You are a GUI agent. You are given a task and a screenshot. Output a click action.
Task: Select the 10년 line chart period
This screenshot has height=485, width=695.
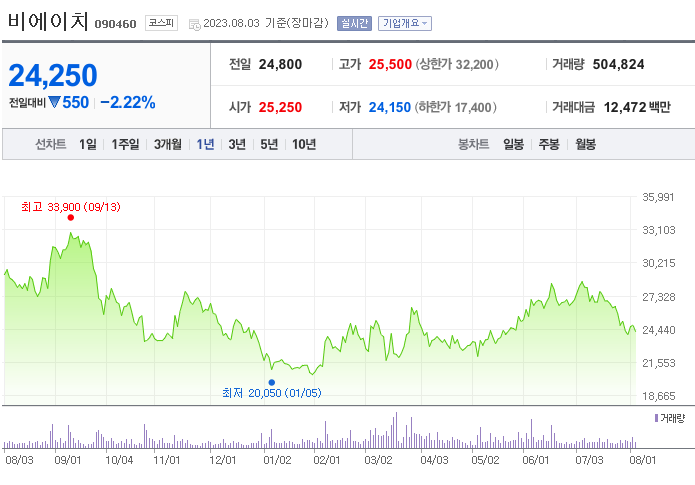click(304, 144)
